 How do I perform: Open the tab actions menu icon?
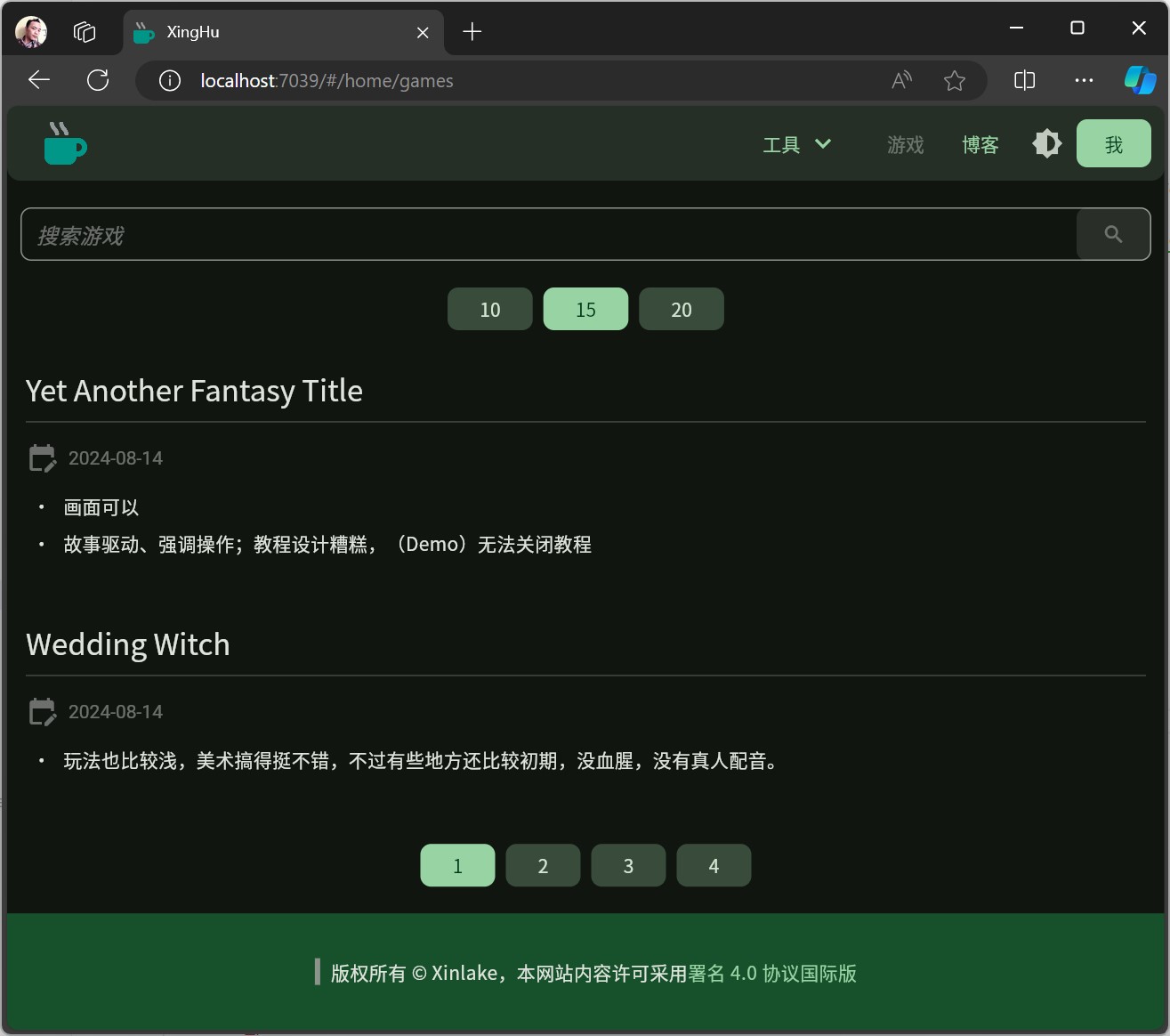click(x=85, y=32)
